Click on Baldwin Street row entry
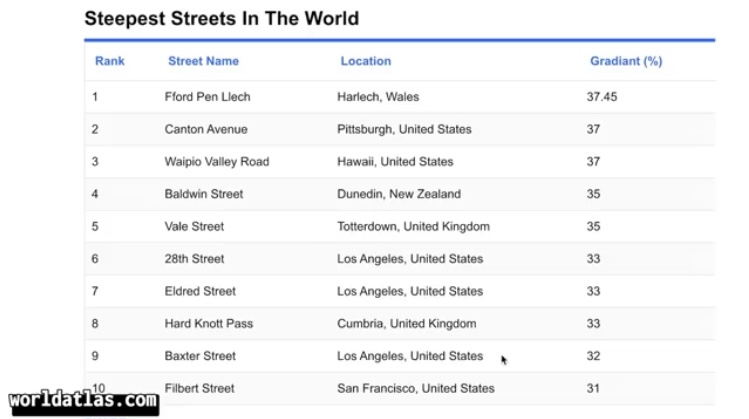The width and height of the screenshot is (749, 419). point(204,194)
